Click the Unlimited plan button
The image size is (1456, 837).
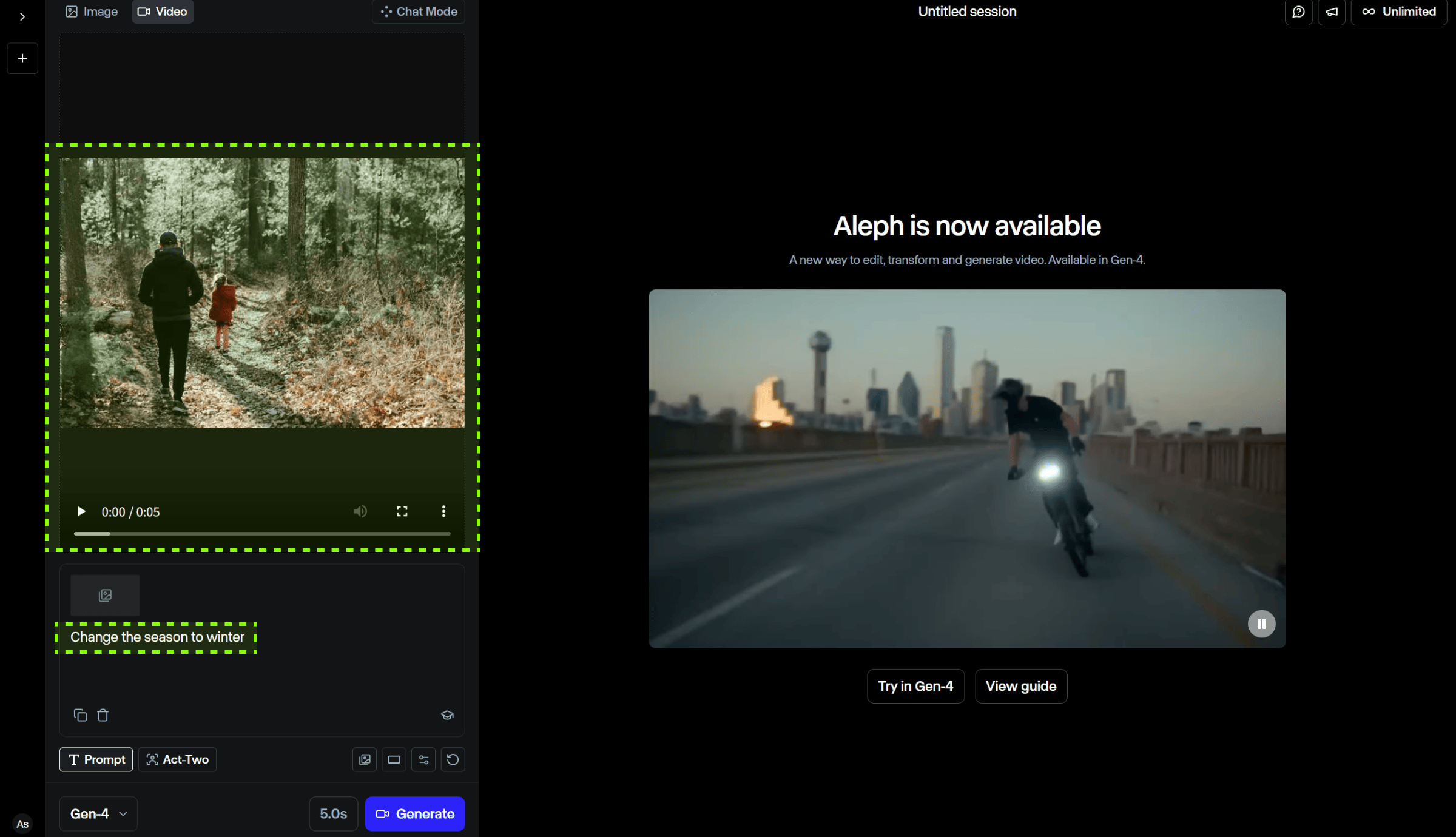tap(1399, 12)
